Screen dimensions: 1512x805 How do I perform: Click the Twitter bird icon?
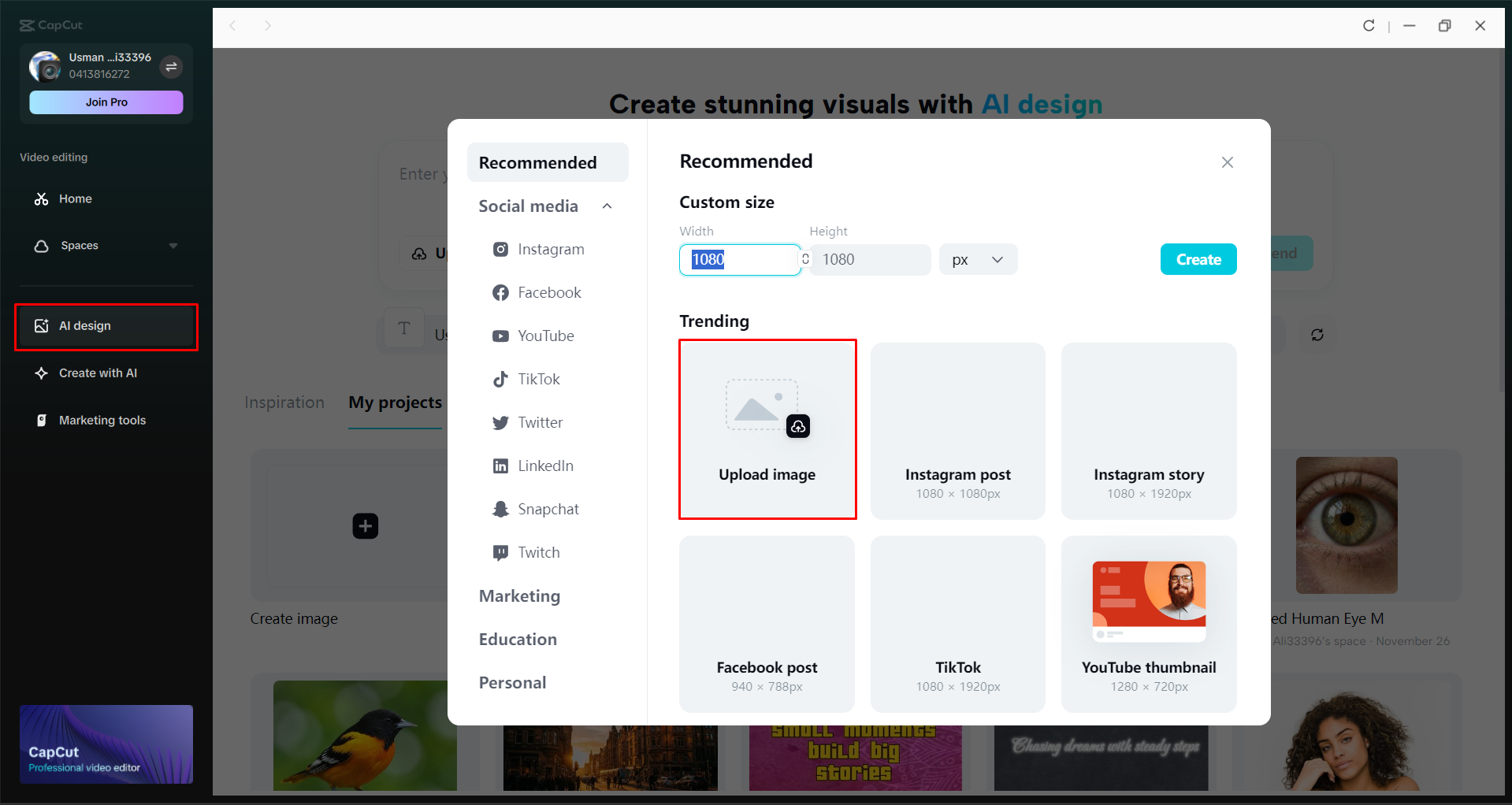(x=500, y=423)
